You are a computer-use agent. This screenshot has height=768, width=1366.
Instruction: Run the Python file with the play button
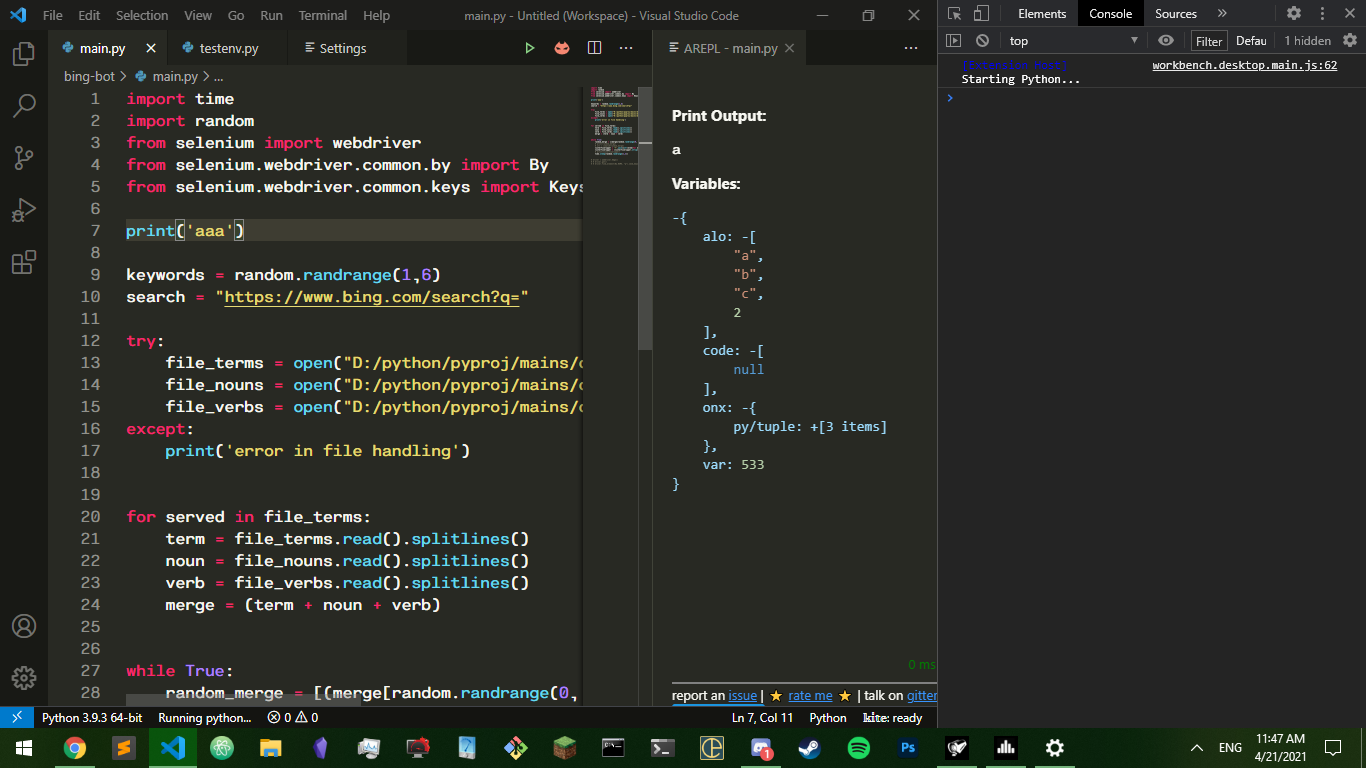click(x=530, y=47)
